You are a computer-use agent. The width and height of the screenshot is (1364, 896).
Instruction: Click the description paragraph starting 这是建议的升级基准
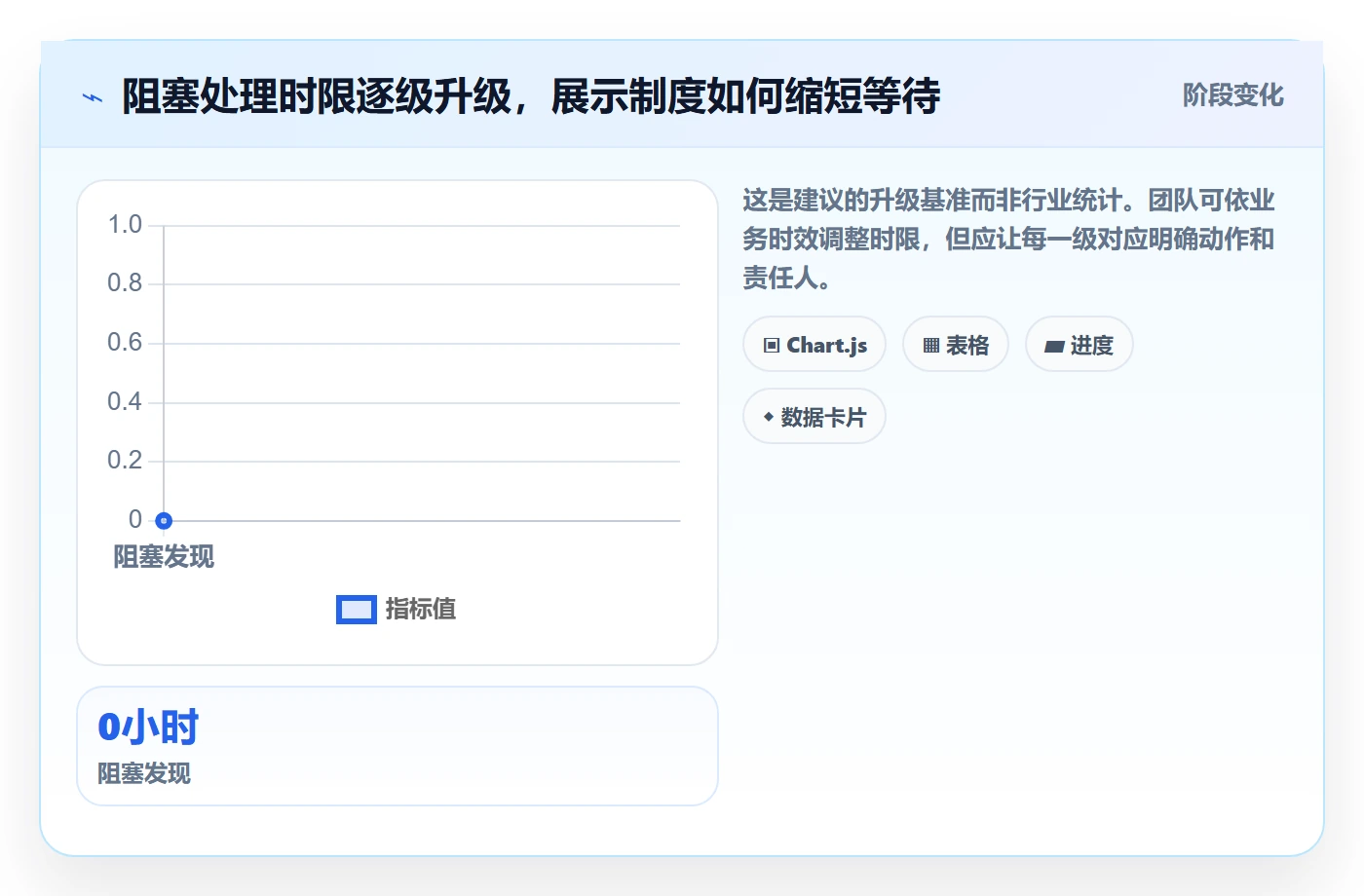1009,240
